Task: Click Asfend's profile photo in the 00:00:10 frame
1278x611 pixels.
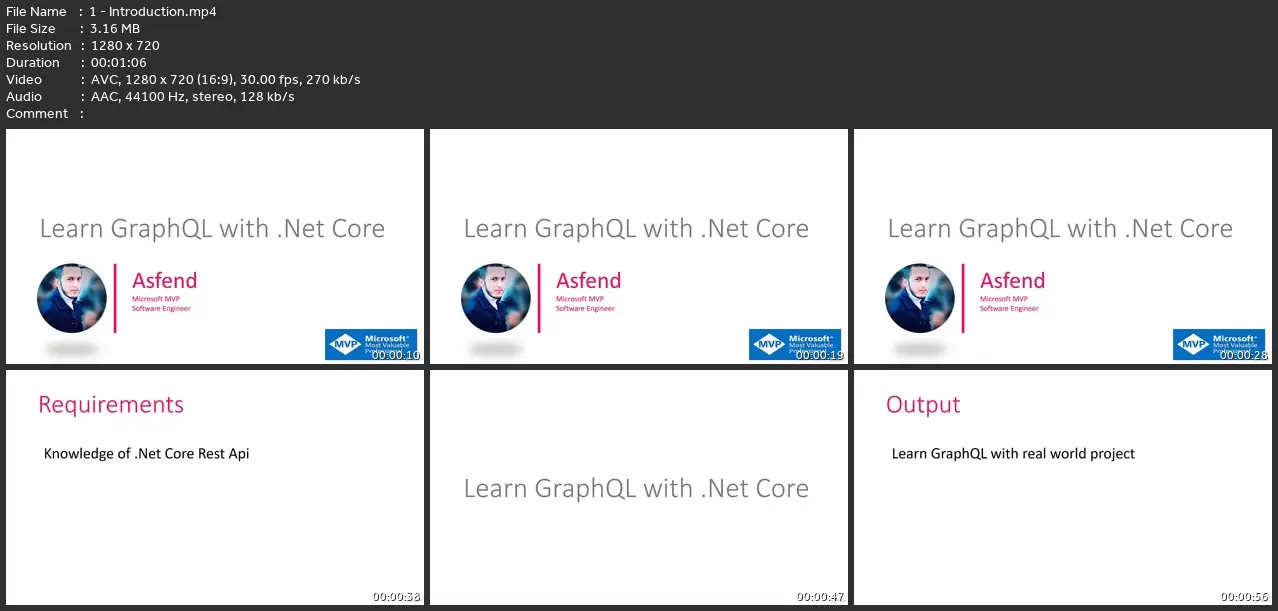Action: pyautogui.click(x=72, y=298)
